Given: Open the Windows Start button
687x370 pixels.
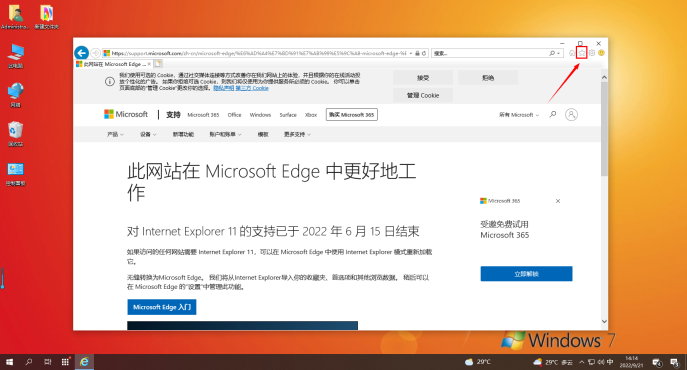Looking at the screenshot, I should point(9,362).
